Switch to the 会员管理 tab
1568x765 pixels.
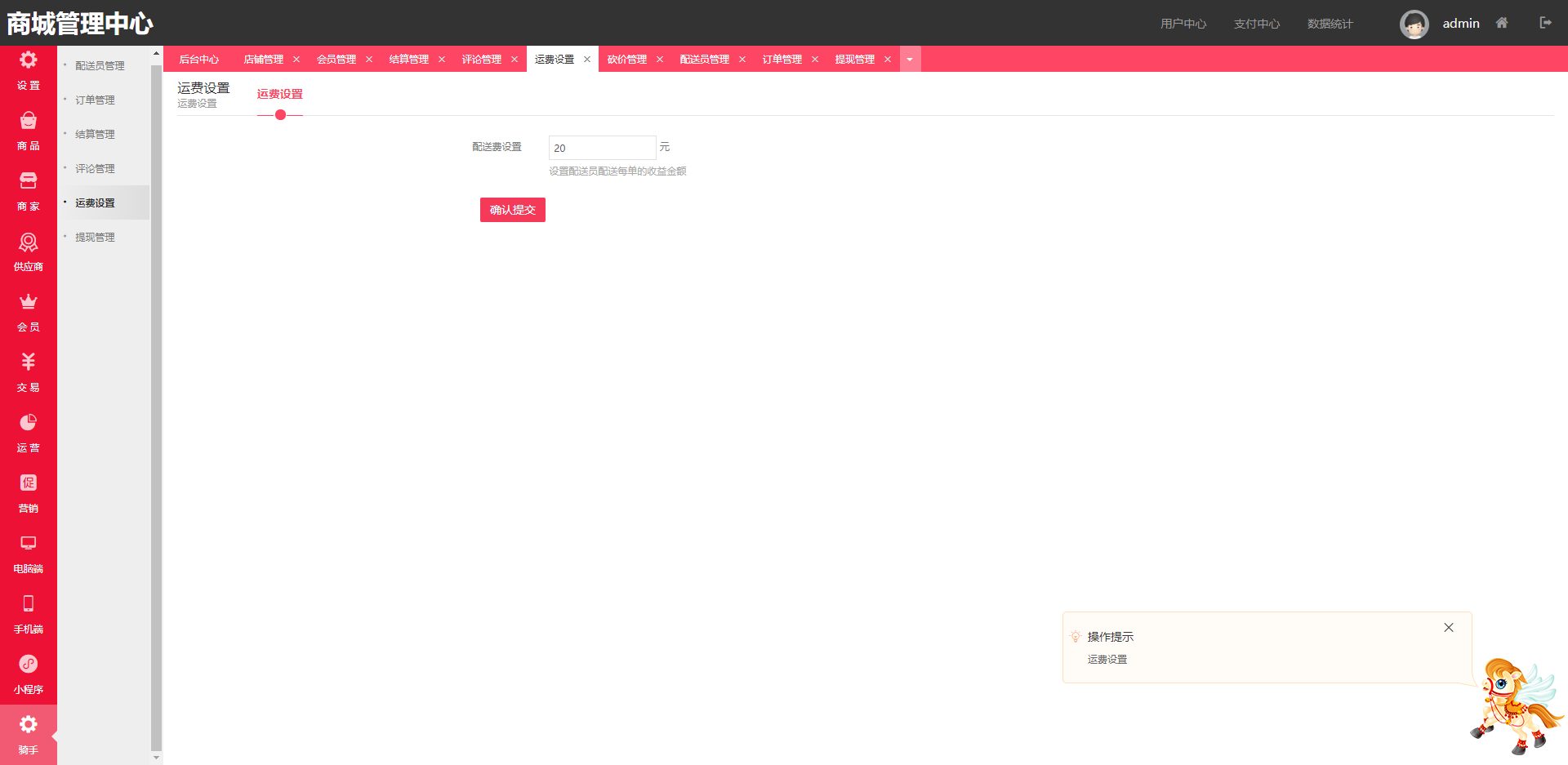pyautogui.click(x=336, y=60)
